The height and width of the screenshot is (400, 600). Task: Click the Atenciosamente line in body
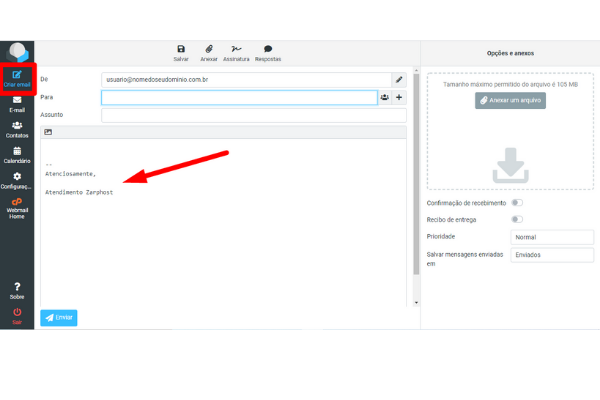click(x=70, y=174)
